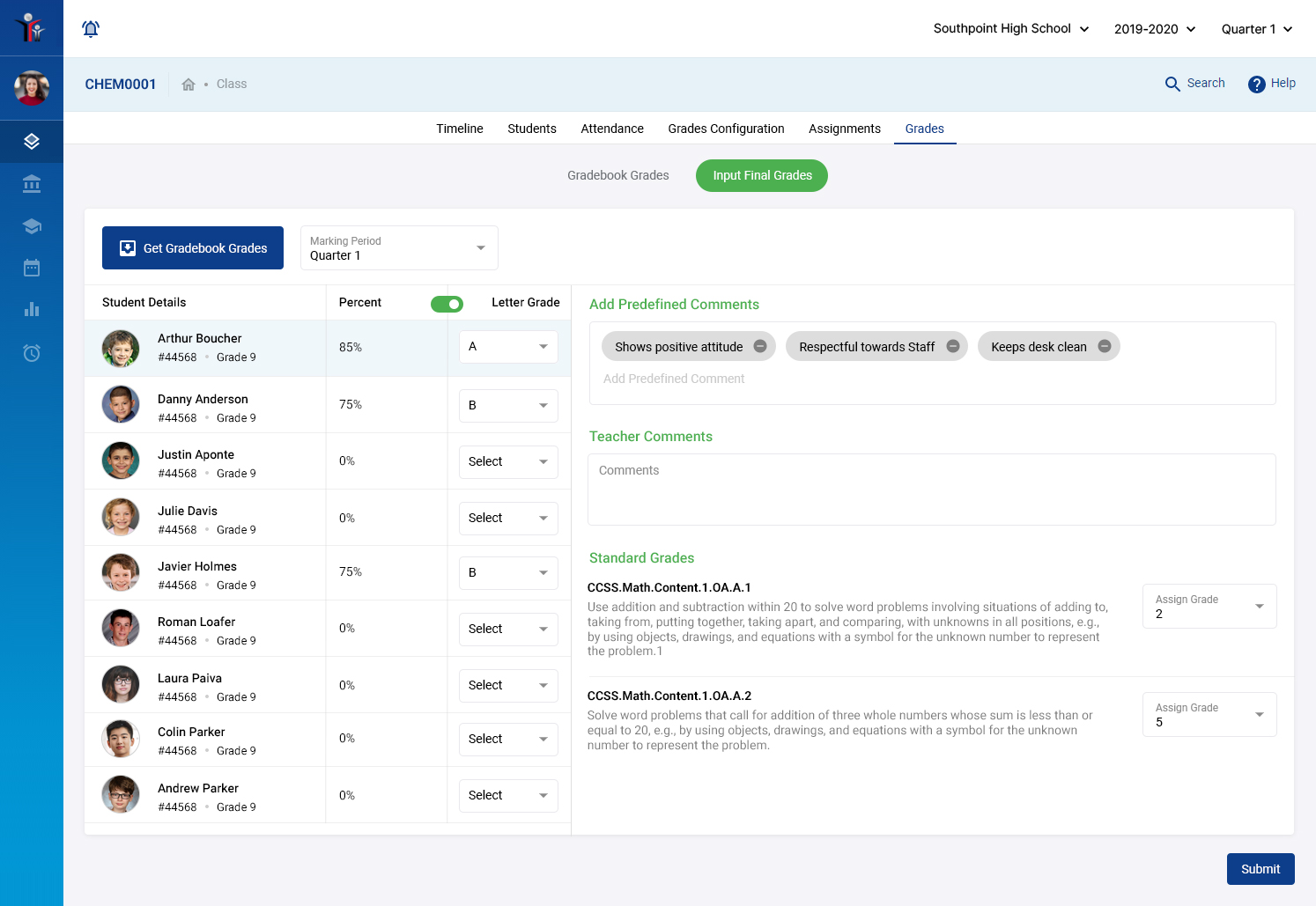Switch to the Attendance tab

coord(611,129)
